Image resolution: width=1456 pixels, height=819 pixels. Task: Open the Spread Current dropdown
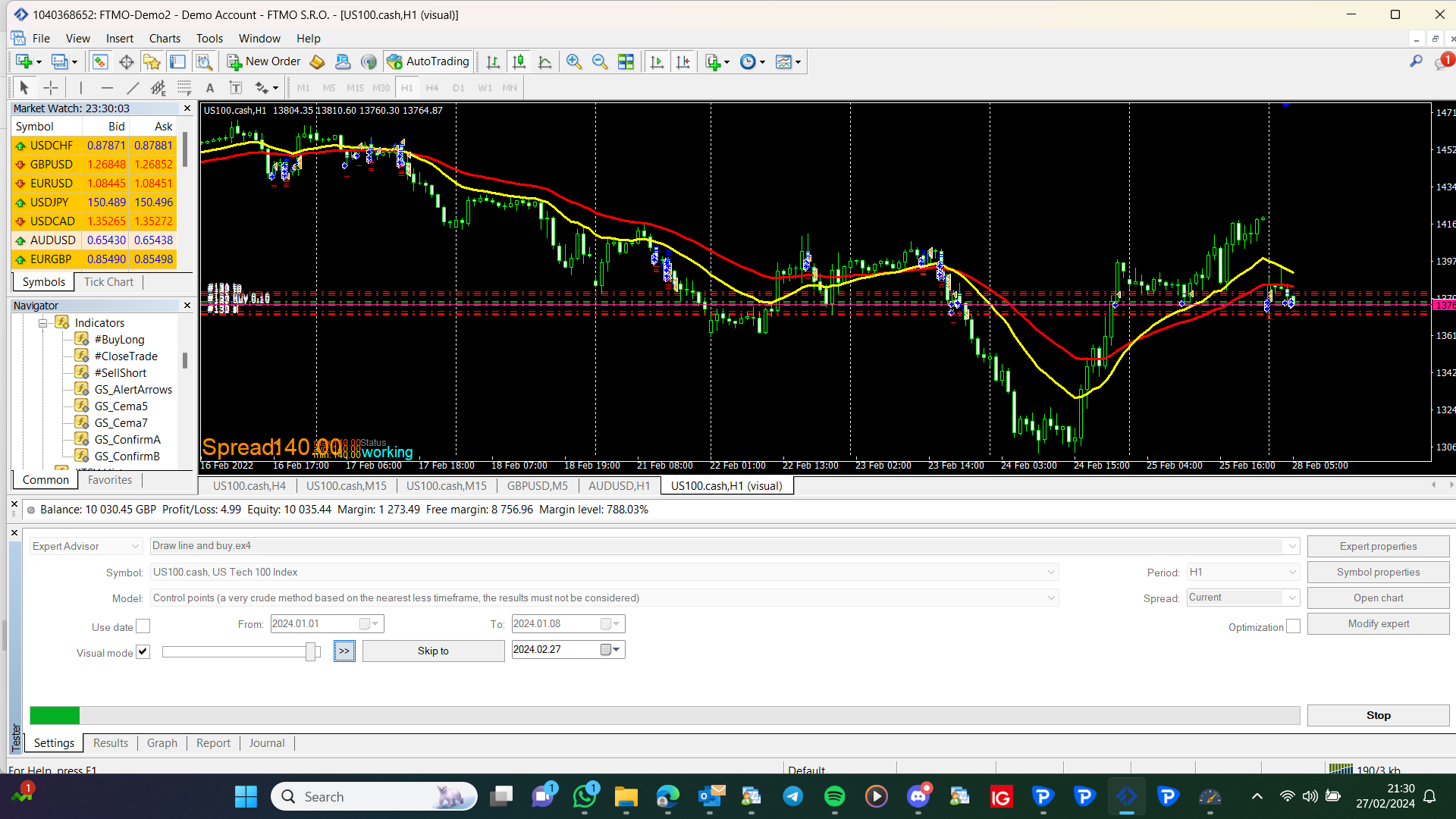(x=1243, y=598)
